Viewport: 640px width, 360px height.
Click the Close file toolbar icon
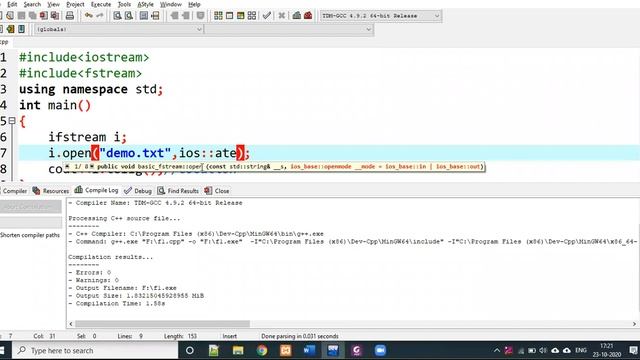pos(43,16)
